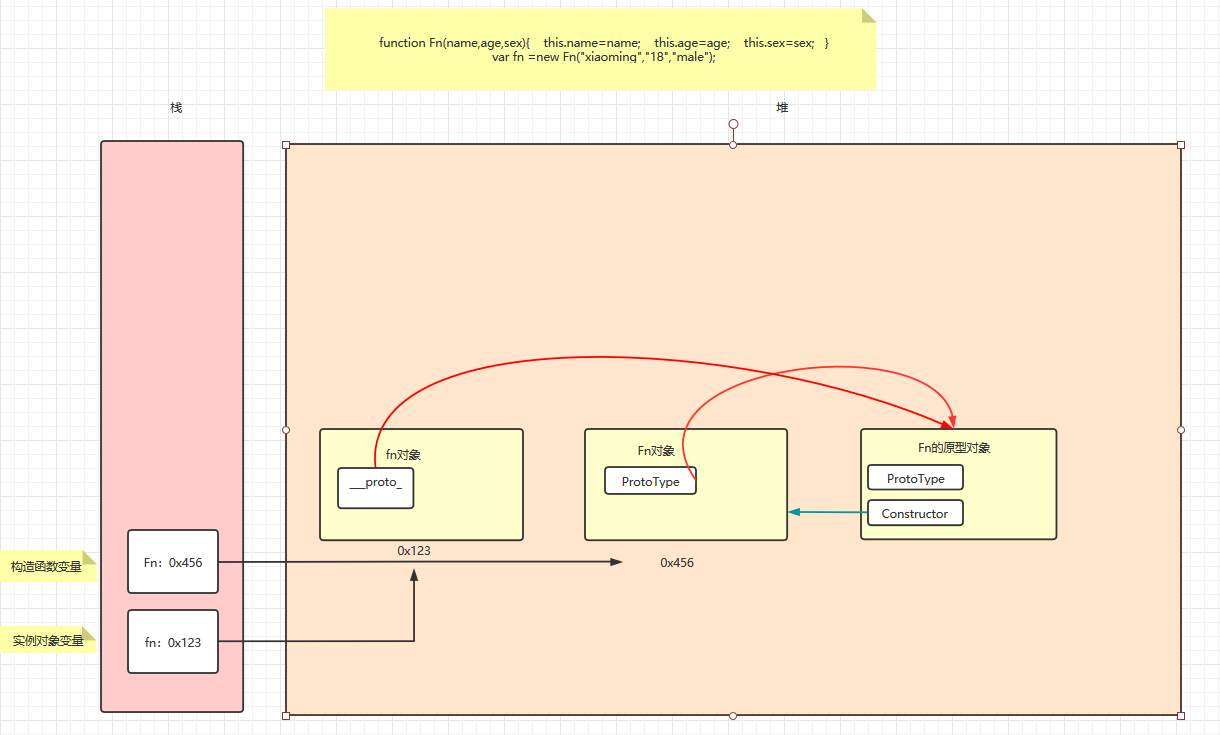Select the fn: 0x123 stack box
1220x735 pixels.
click(173, 642)
